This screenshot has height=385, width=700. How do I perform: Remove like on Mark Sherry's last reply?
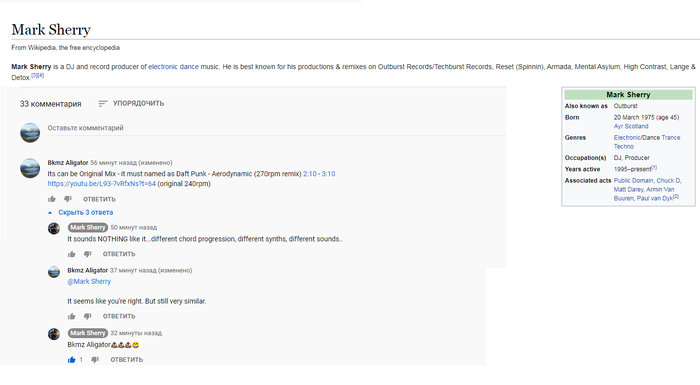pos(71,360)
